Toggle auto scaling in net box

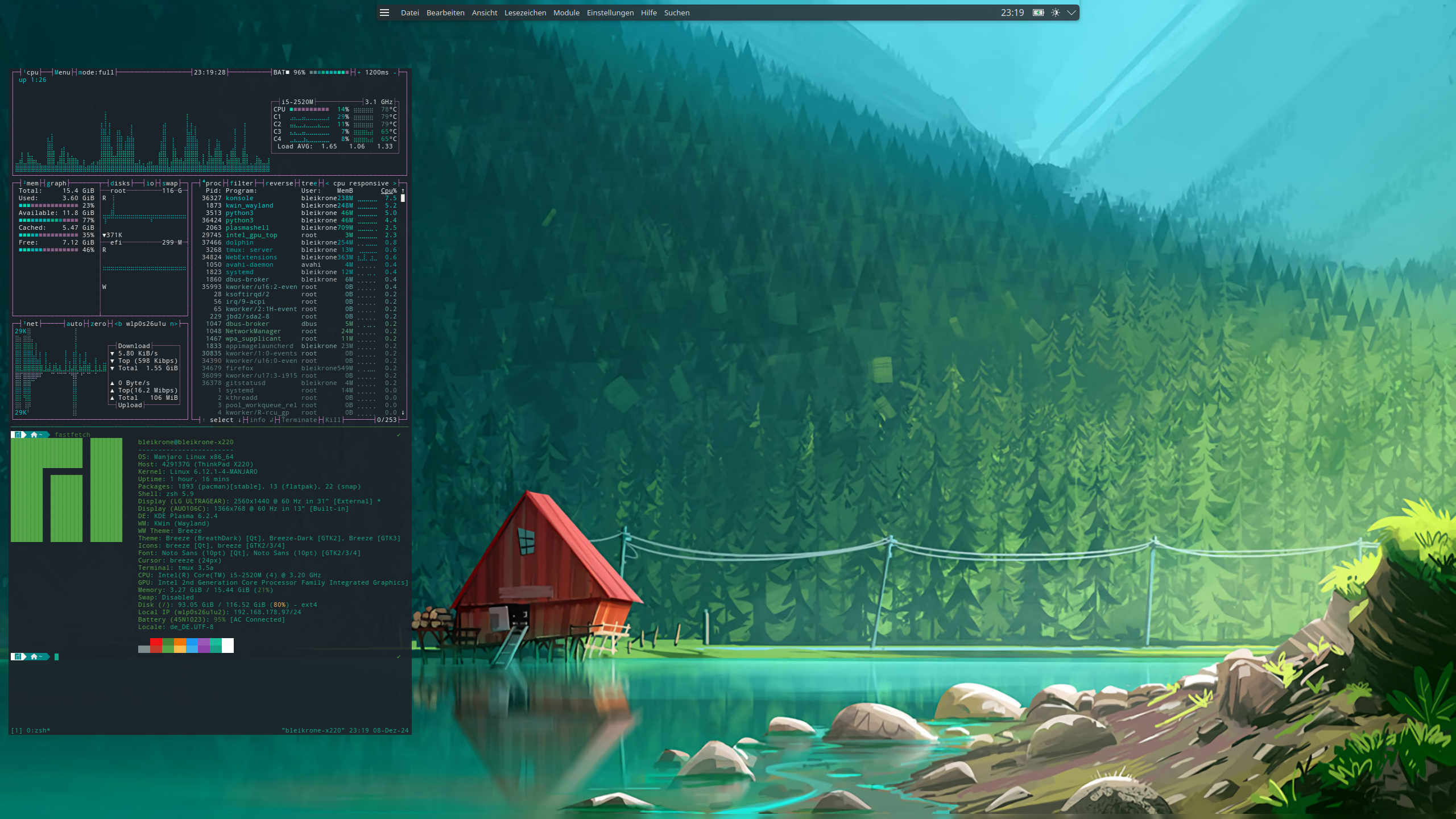pyautogui.click(x=74, y=324)
